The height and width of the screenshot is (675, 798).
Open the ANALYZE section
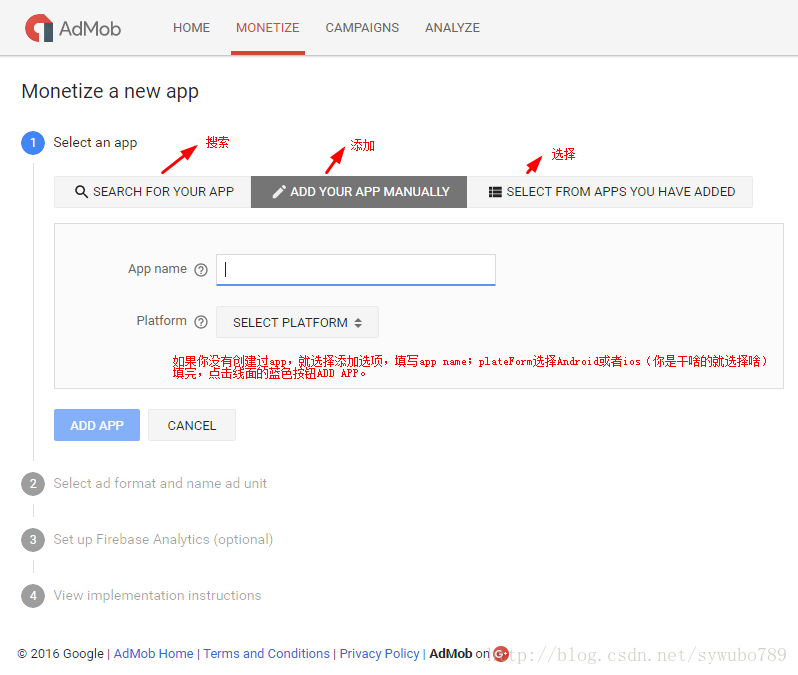452,27
